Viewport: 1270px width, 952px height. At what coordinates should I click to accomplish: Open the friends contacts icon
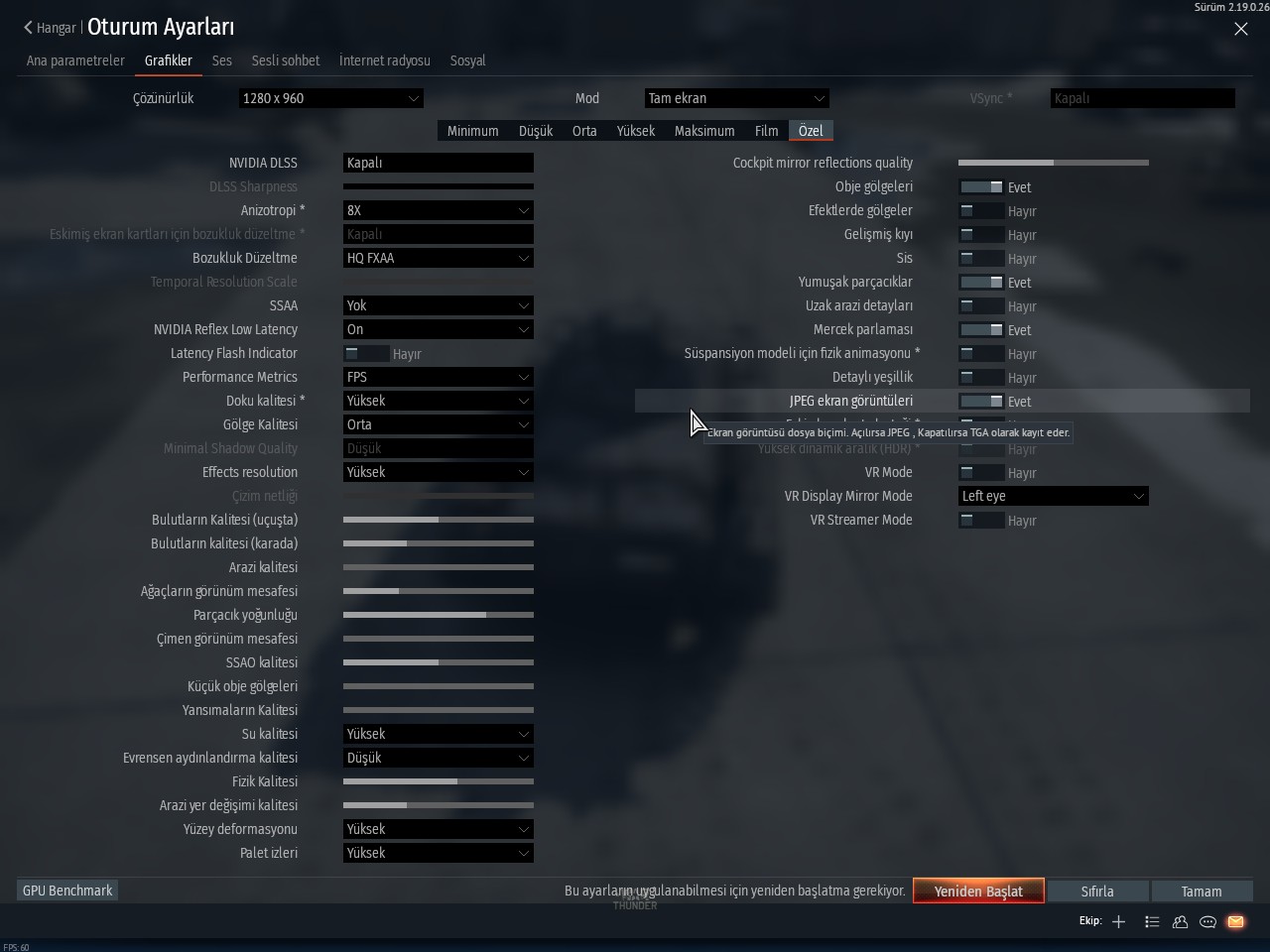pos(1180,921)
